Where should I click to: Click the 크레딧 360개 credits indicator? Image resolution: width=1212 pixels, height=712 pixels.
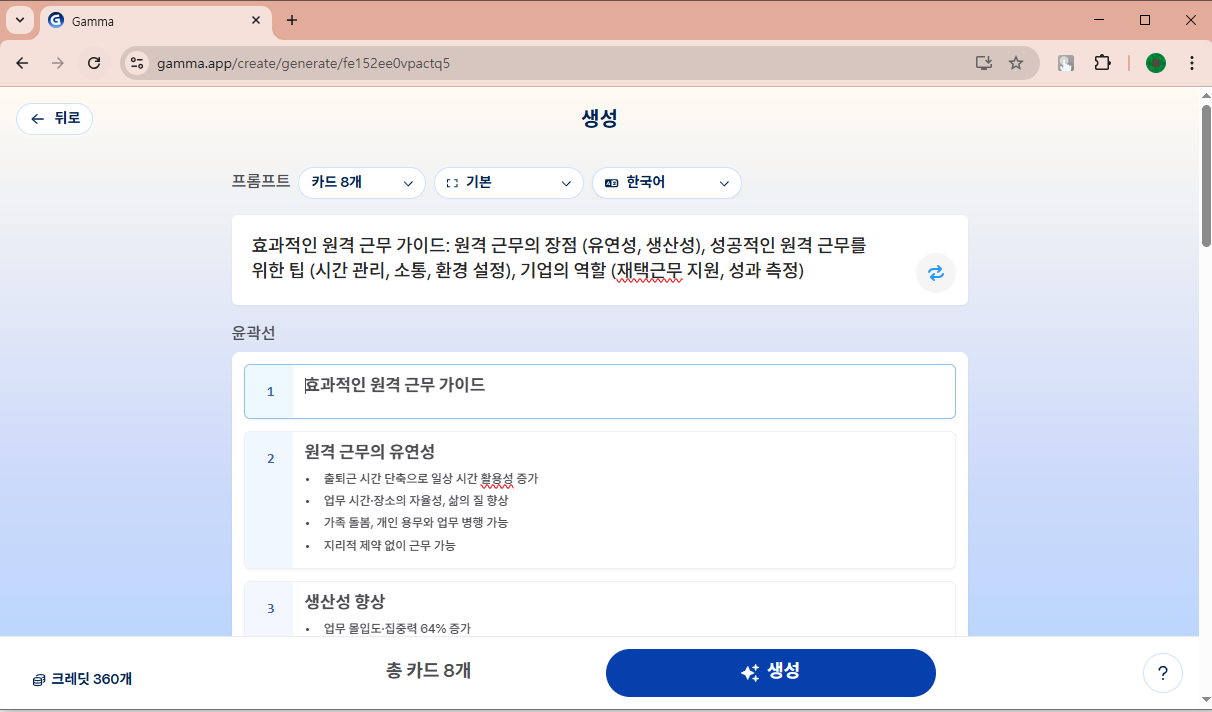82,679
